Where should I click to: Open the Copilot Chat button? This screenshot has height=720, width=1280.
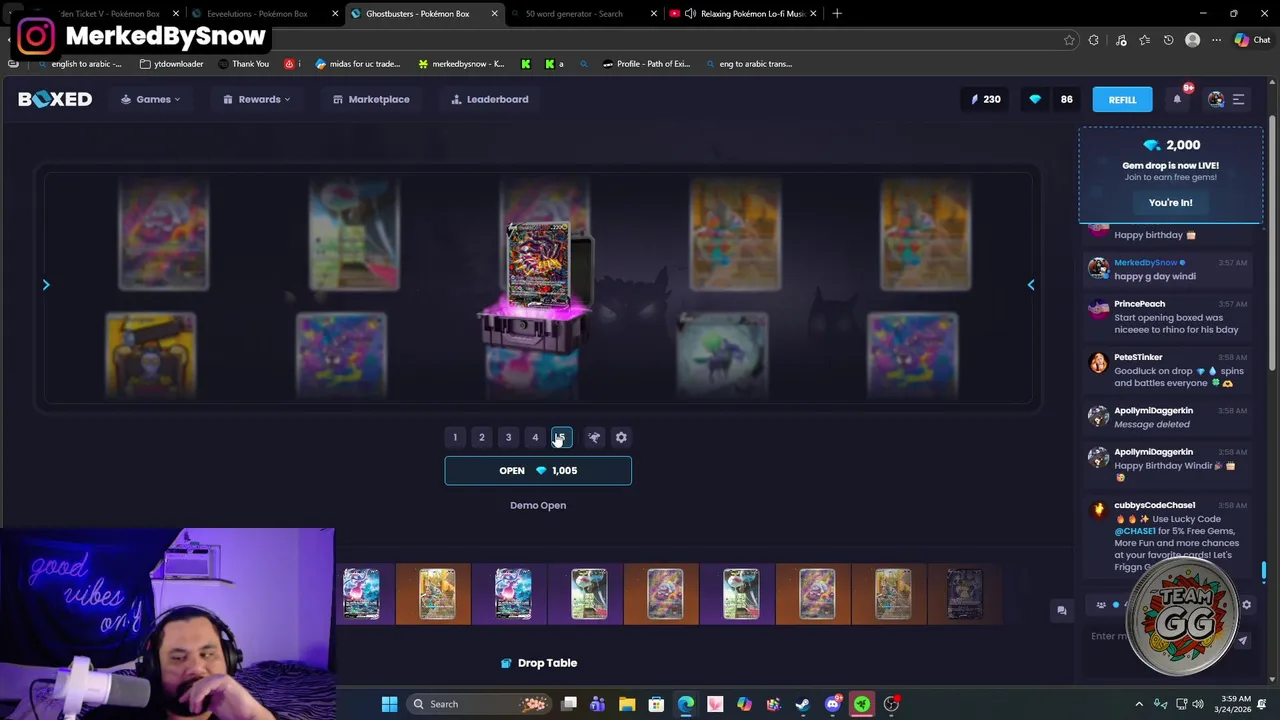point(1252,40)
